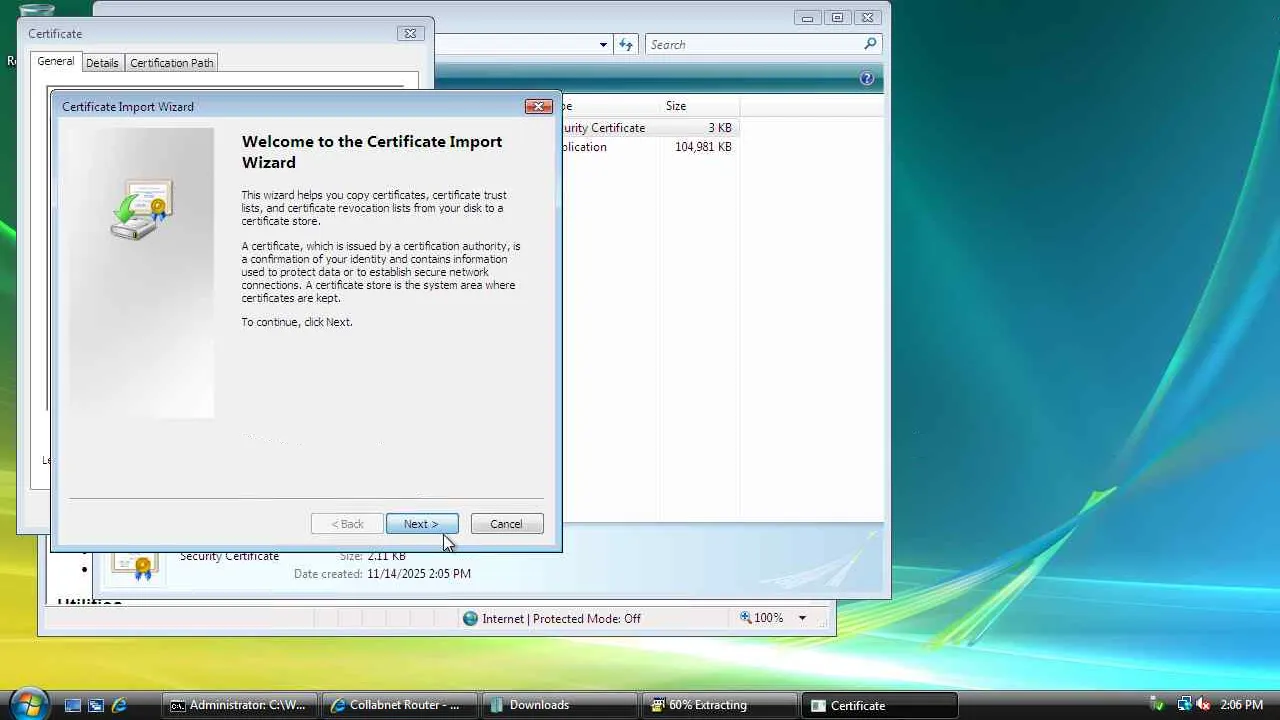Image resolution: width=1280 pixels, height=720 pixels.
Task: Click the 100% zoom level button
Action: coord(762,618)
